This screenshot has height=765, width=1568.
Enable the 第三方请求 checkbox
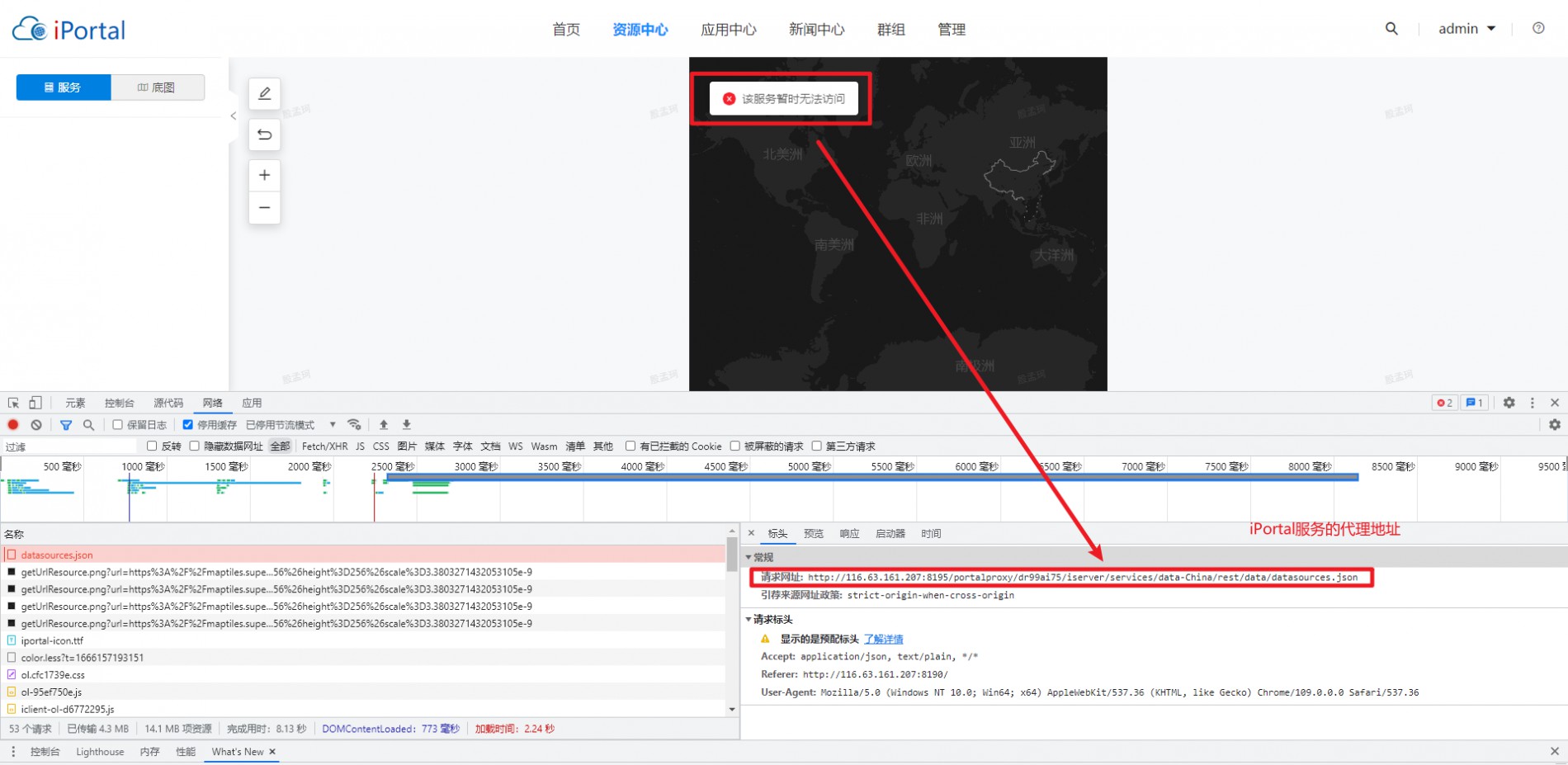[x=817, y=446]
